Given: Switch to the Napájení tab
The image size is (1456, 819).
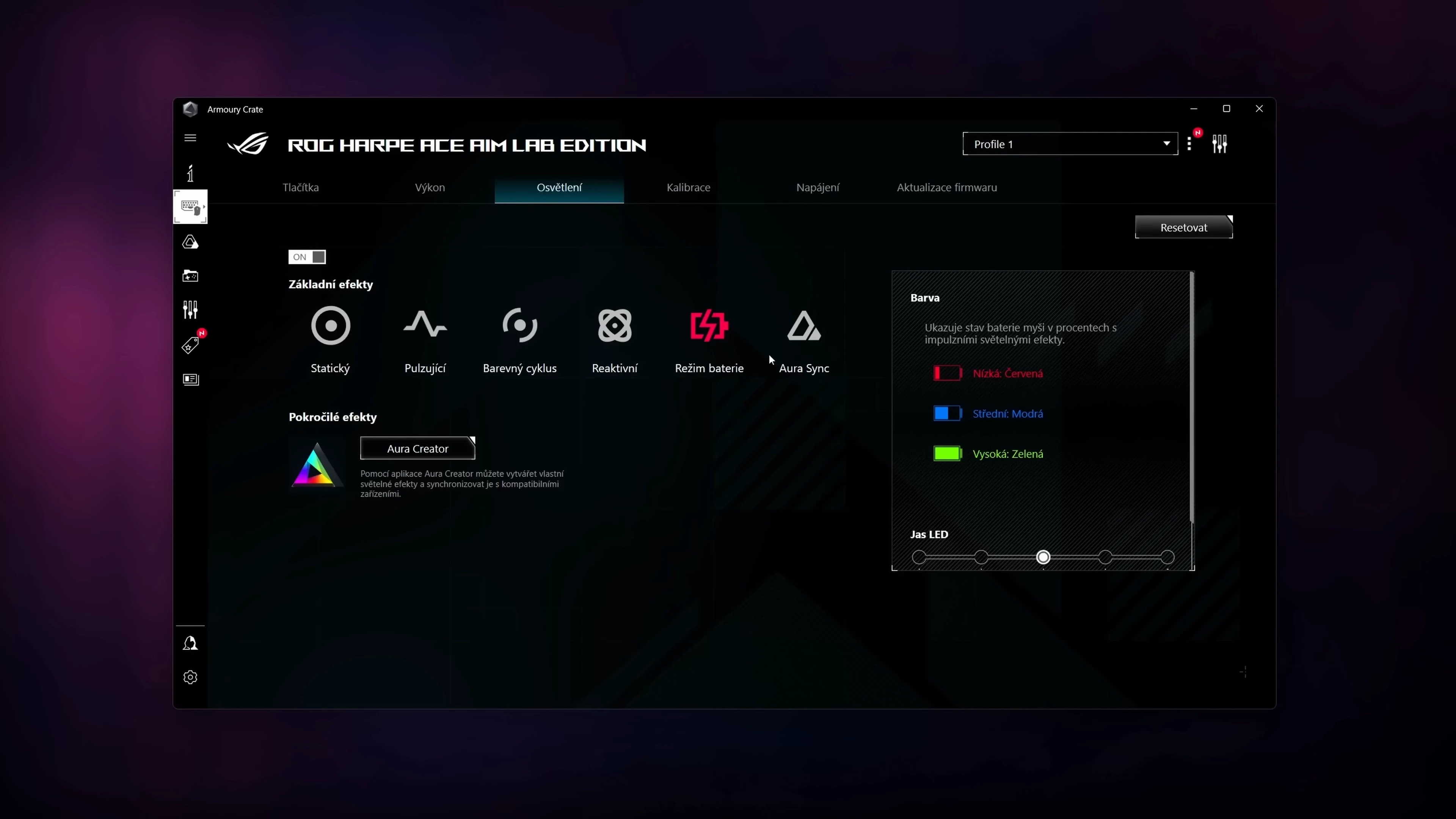Looking at the screenshot, I should [817, 187].
